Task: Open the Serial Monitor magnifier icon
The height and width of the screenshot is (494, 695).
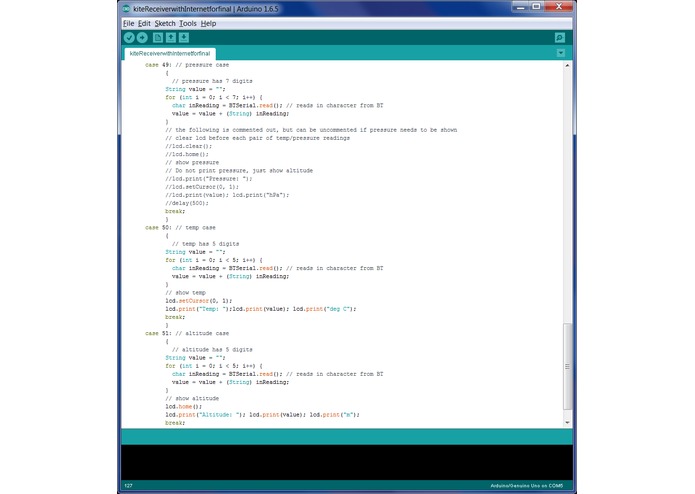Action: pos(560,38)
